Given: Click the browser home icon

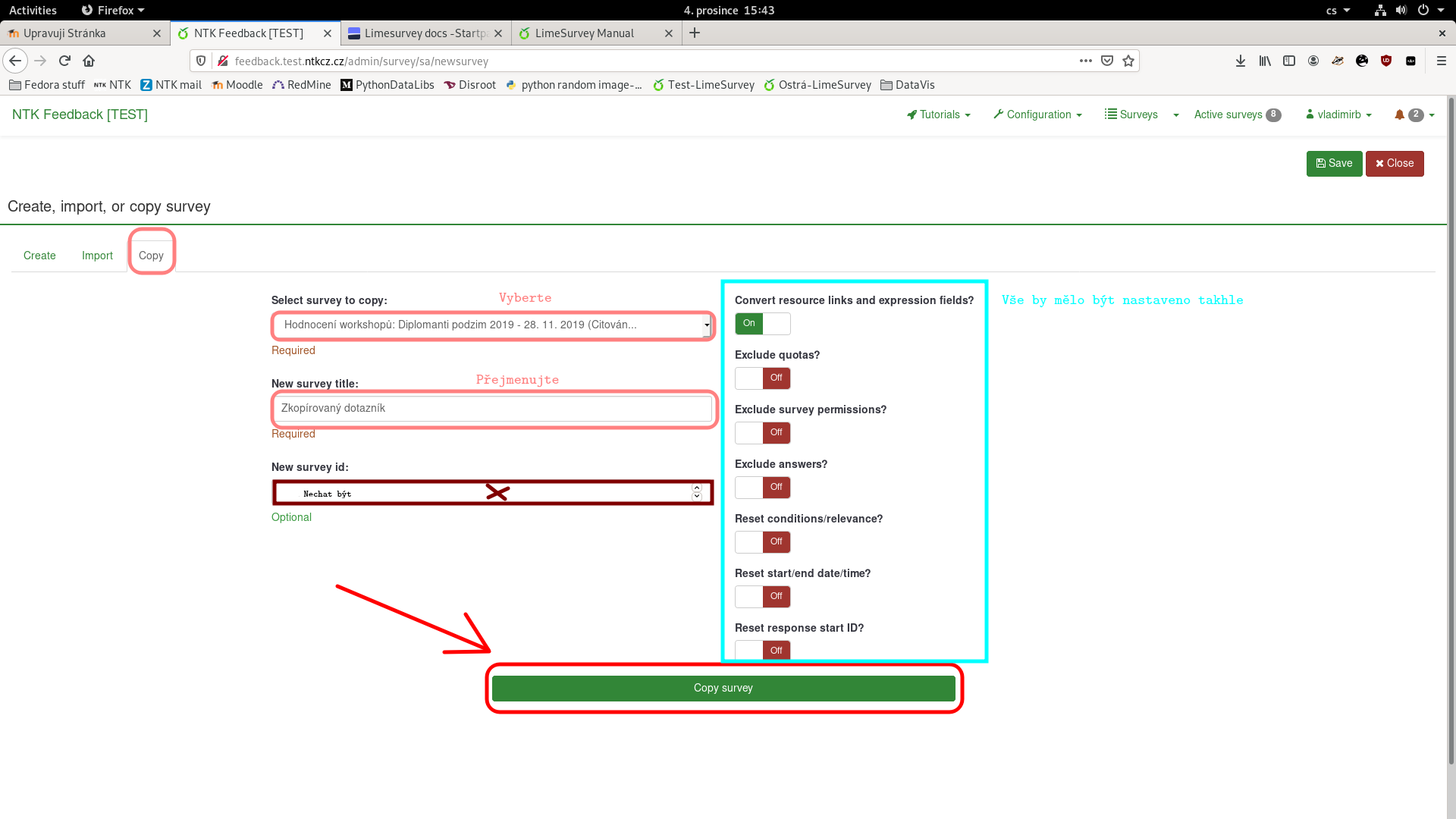Looking at the screenshot, I should click(x=89, y=61).
